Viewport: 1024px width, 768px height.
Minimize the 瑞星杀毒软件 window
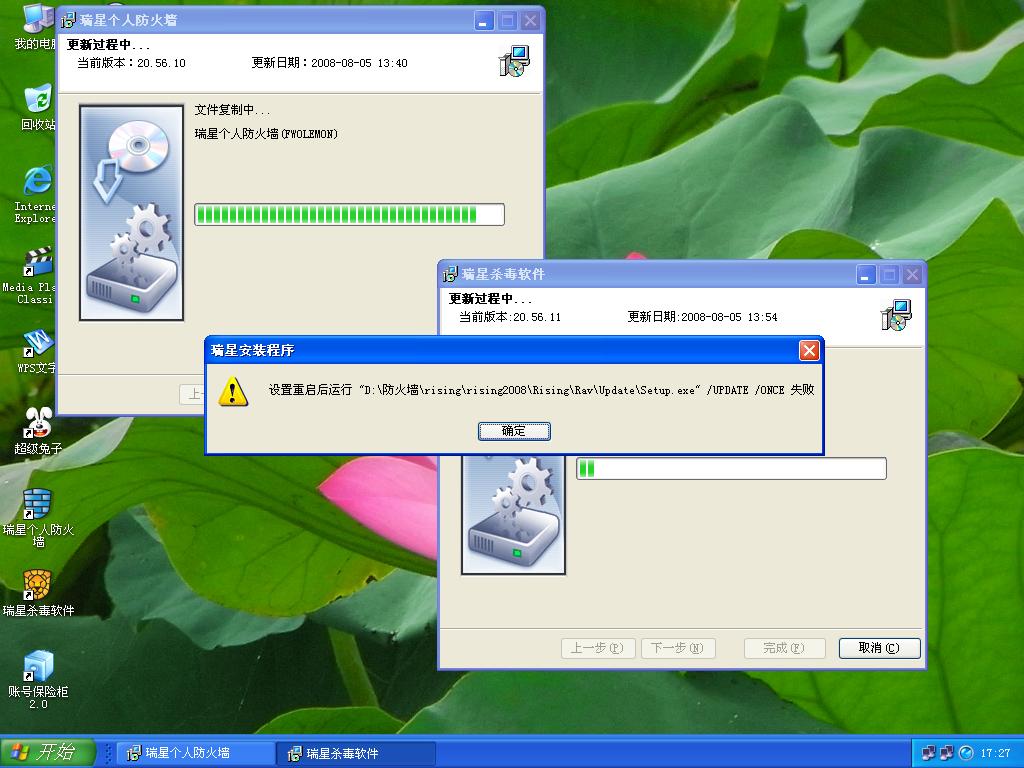(865, 275)
